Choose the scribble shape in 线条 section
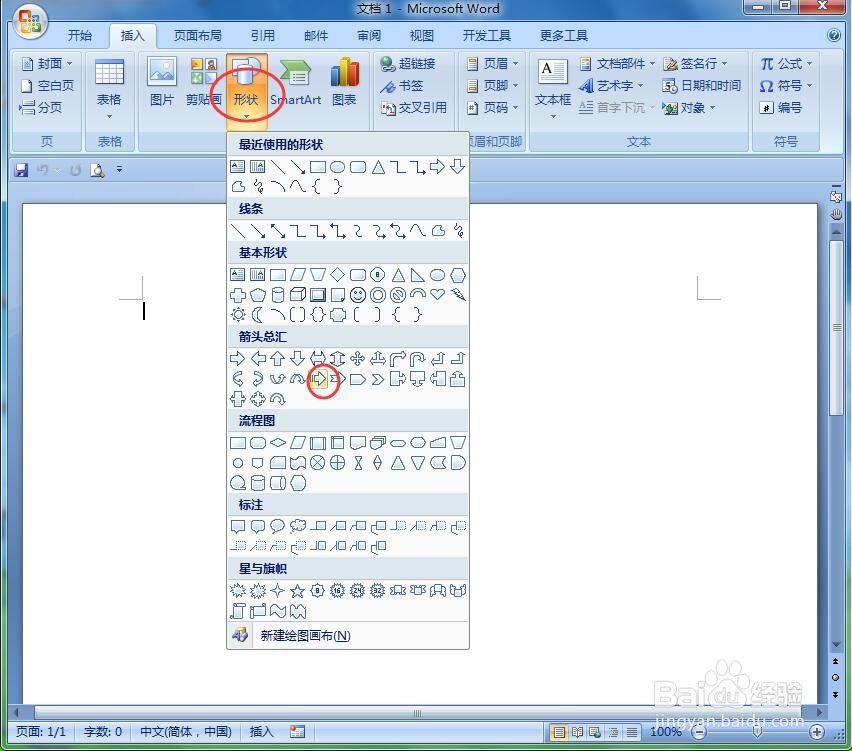 tap(458, 231)
